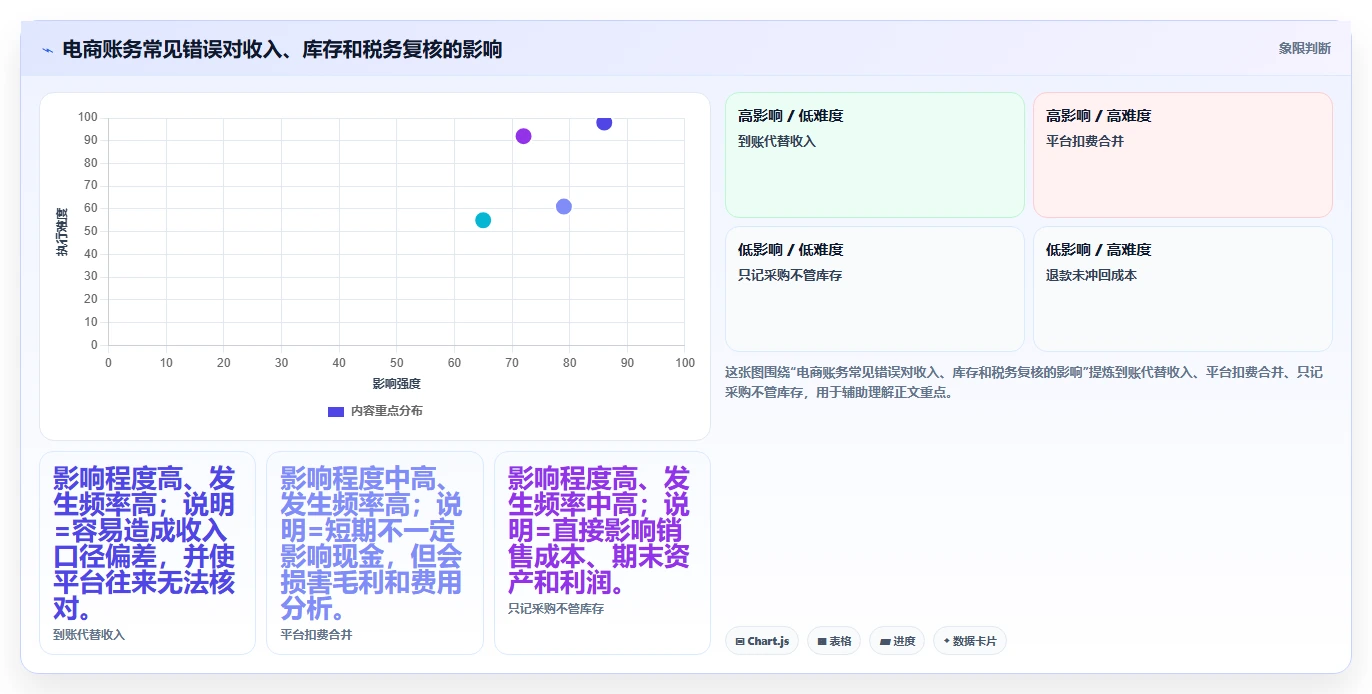Click the purple scatter data point

[x=523, y=136]
